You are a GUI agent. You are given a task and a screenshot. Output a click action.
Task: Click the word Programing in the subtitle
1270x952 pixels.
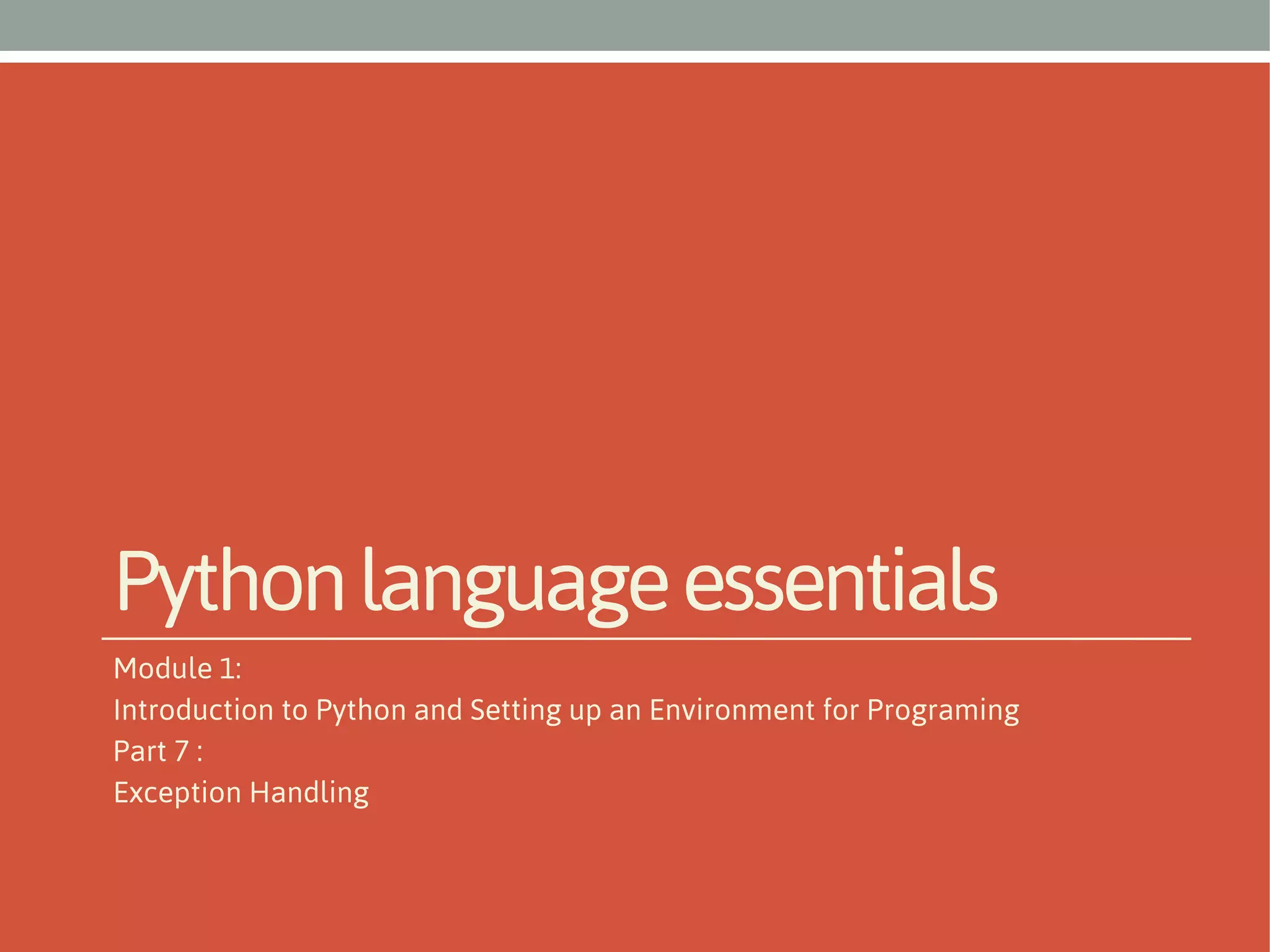(943, 710)
